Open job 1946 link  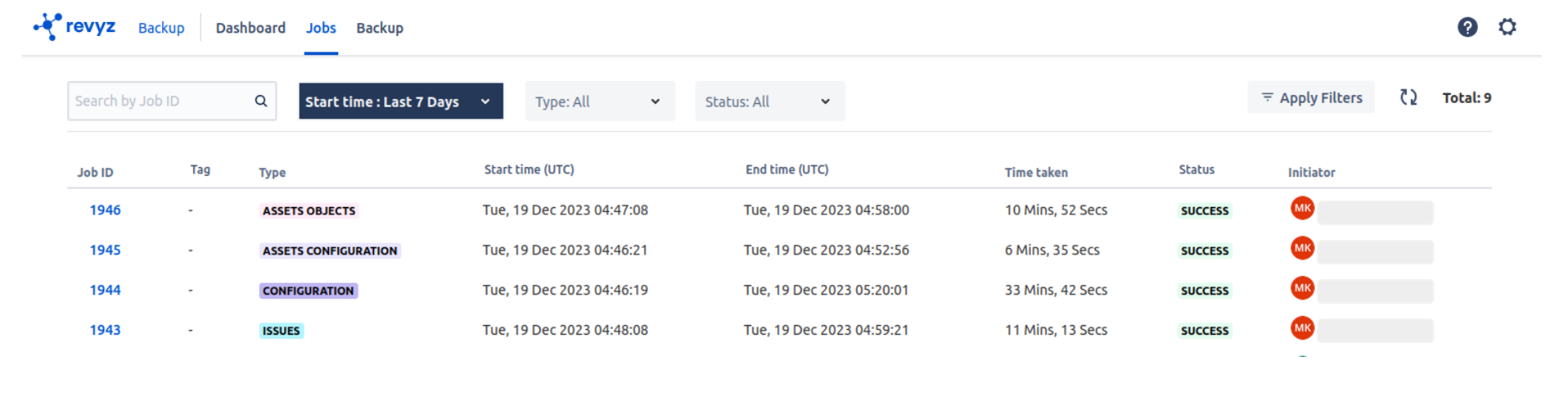(105, 210)
